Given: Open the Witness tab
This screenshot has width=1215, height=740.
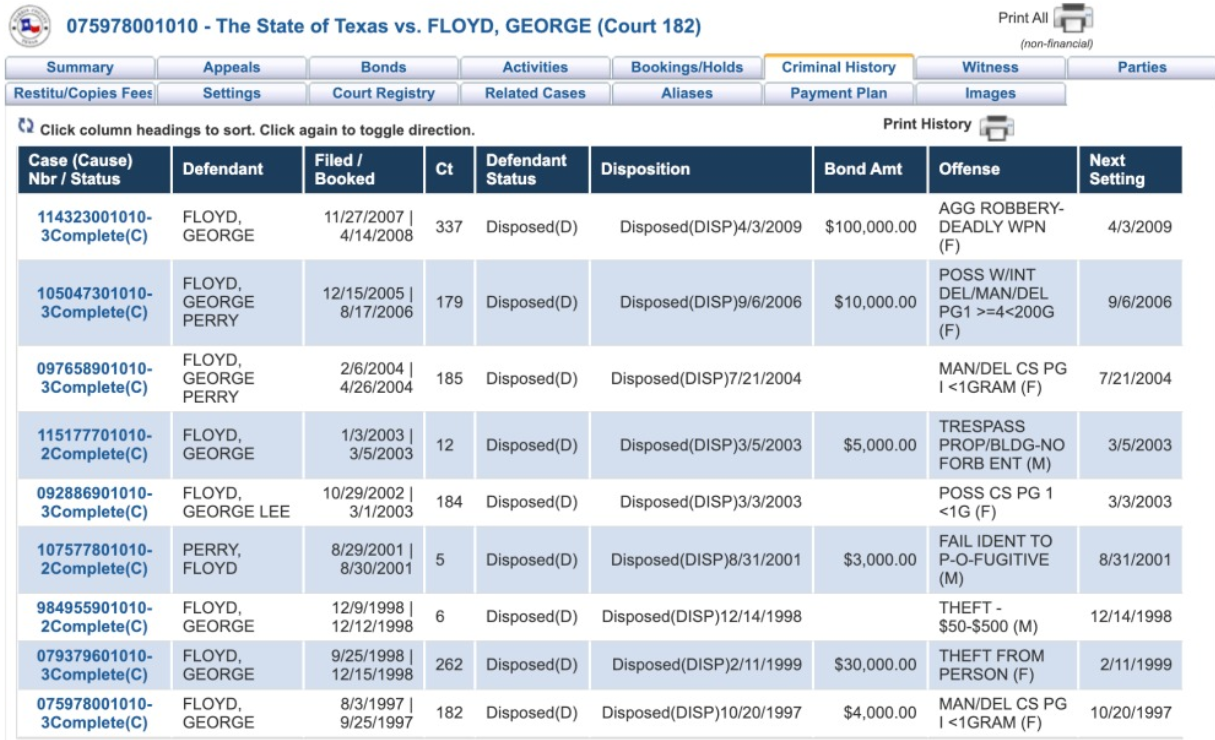Looking at the screenshot, I should point(990,68).
